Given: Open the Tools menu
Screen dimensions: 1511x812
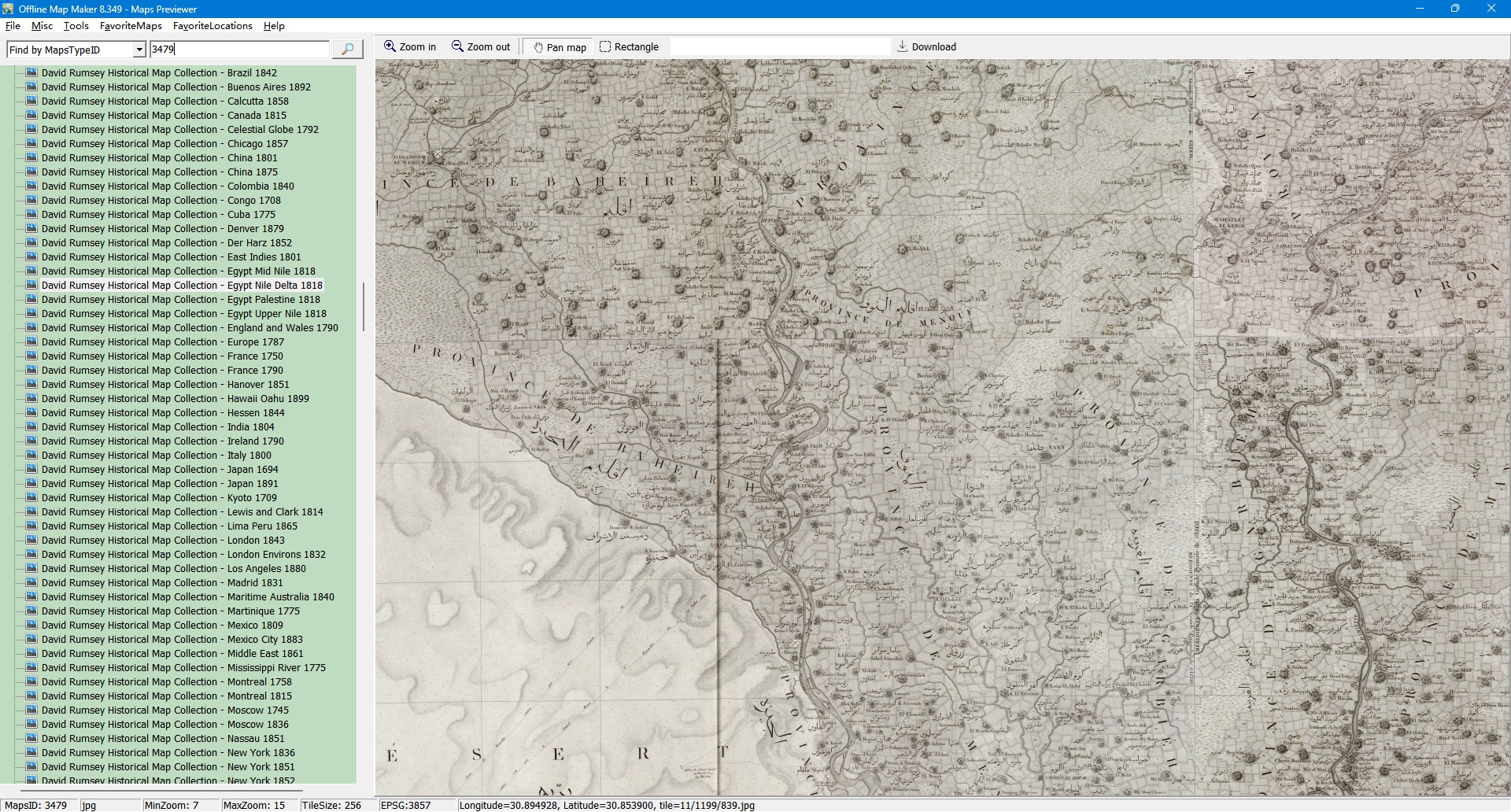Looking at the screenshot, I should [x=76, y=26].
